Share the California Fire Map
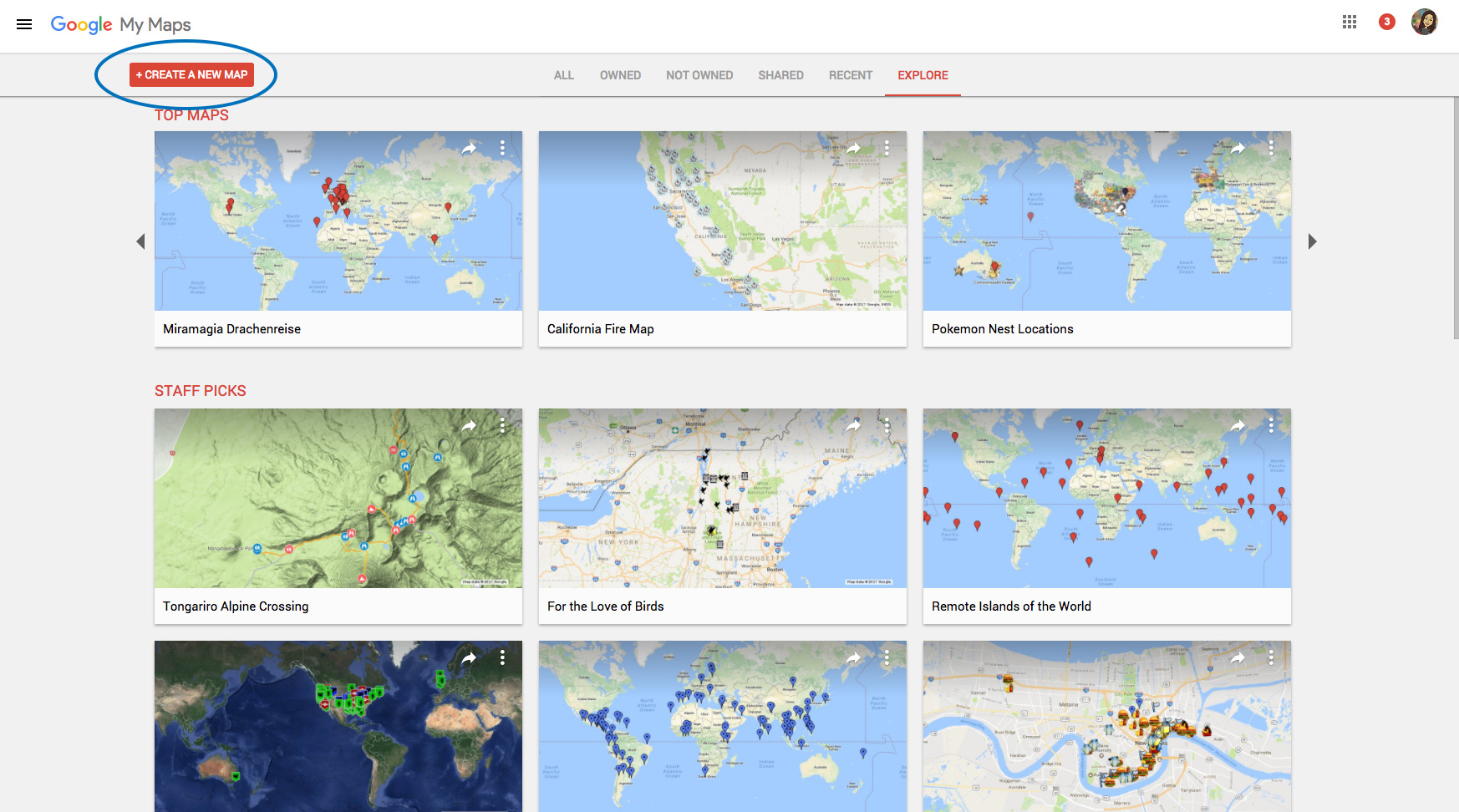This screenshot has width=1459, height=812. click(x=854, y=148)
